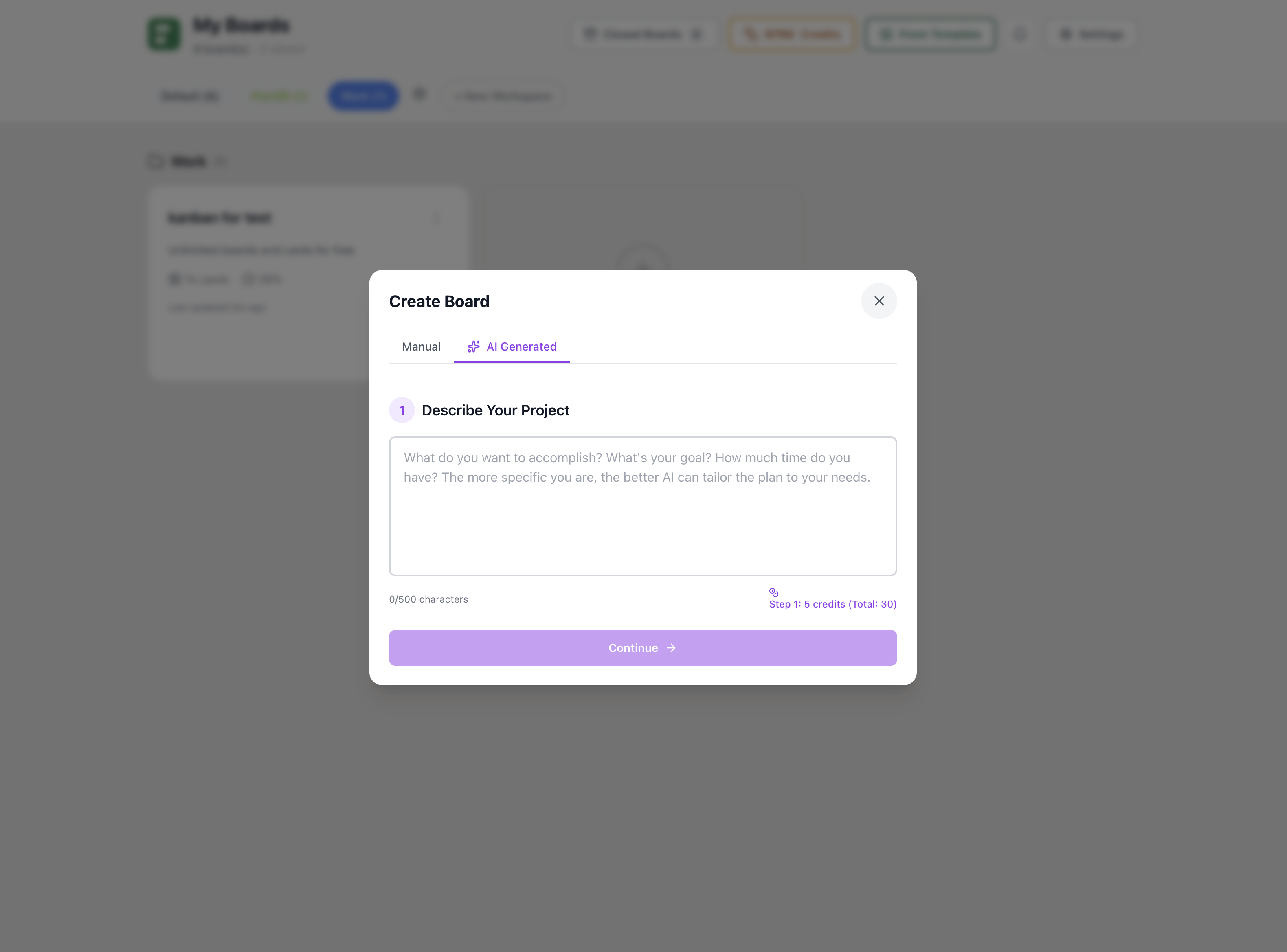Close the Create Board dialog
Image resolution: width=1287 pixels, height=952 pixels.
click(879, 301)
